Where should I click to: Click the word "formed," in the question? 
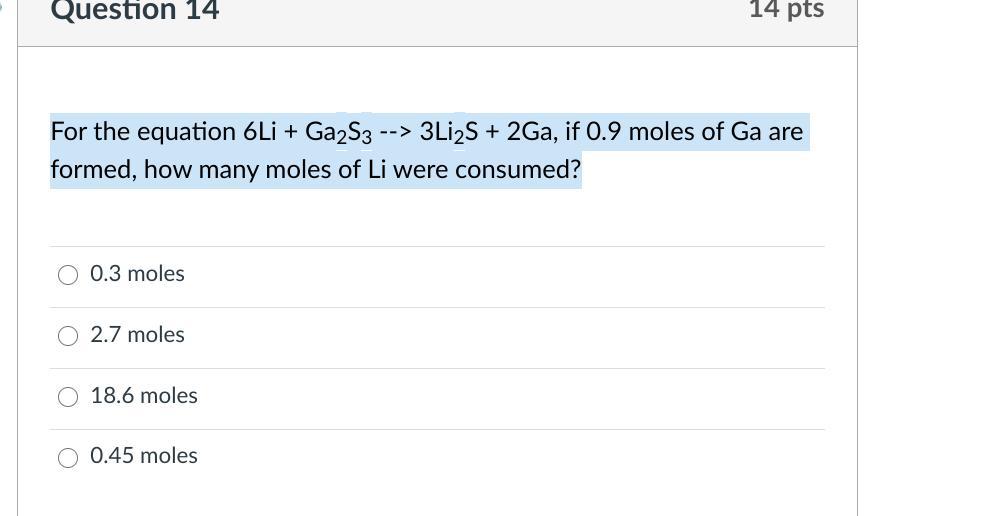click(x=93, y=170)
